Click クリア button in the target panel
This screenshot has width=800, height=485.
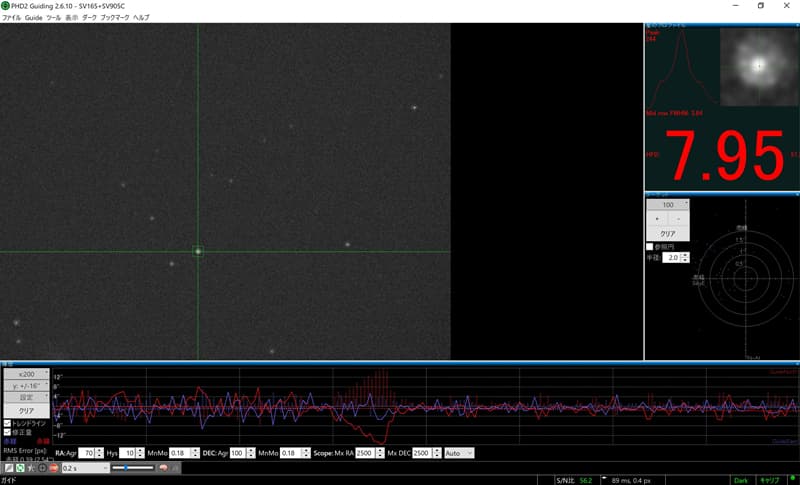pyautogui.click(x=667, y=233)
